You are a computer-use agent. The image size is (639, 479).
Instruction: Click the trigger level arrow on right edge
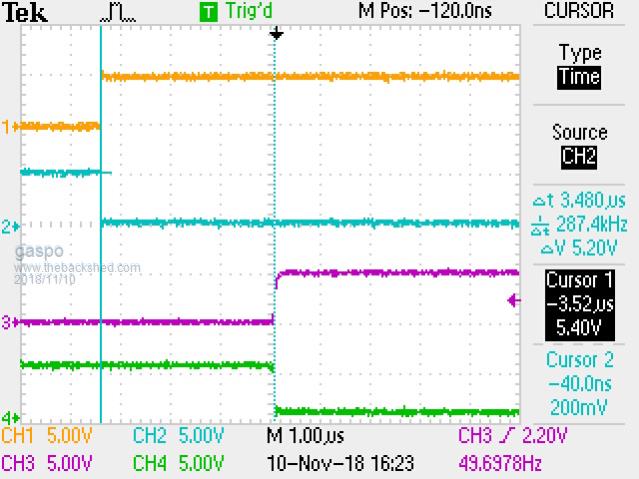click(514, 299)
